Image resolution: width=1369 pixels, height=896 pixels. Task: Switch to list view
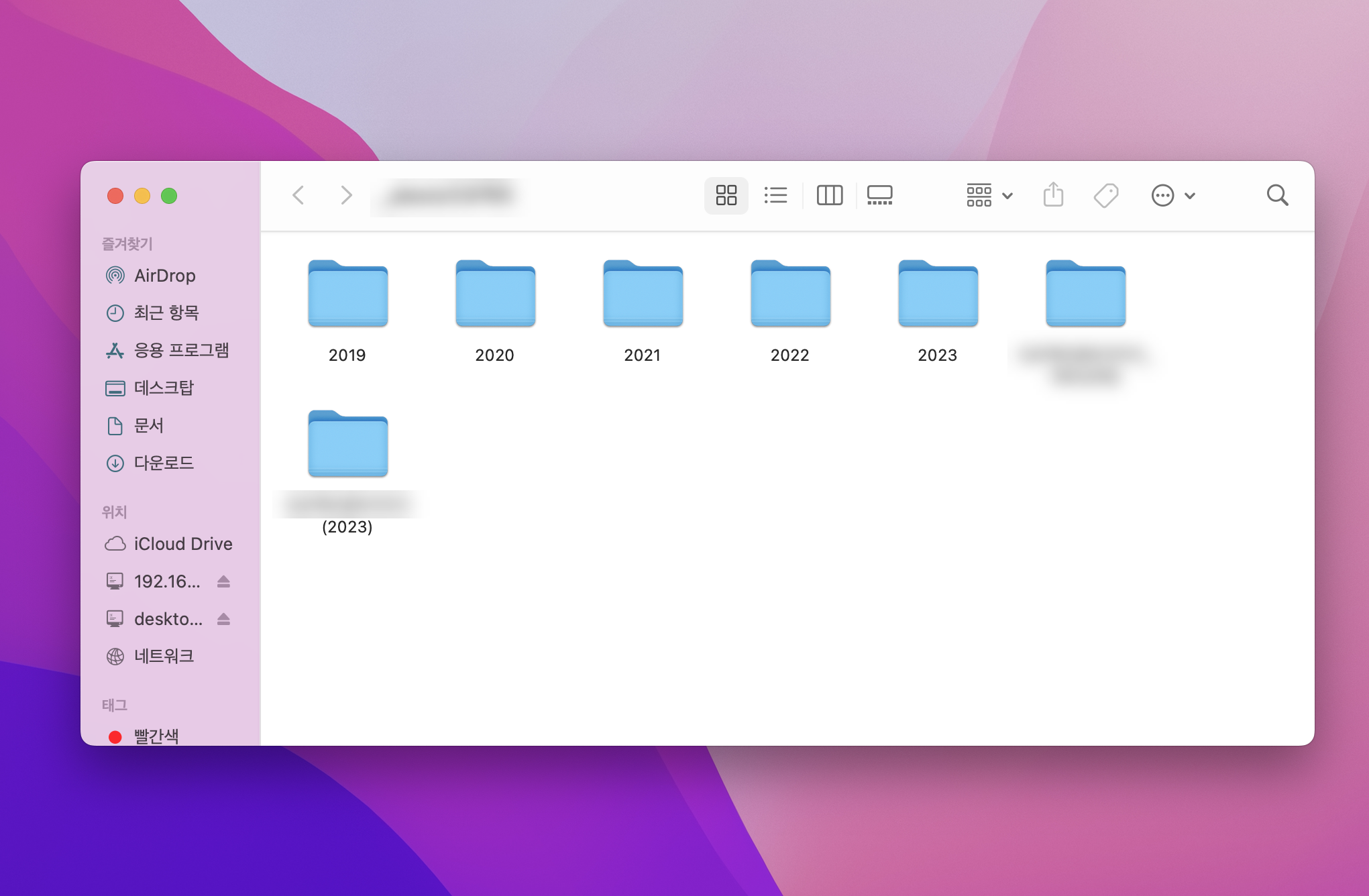coord(775,195)
